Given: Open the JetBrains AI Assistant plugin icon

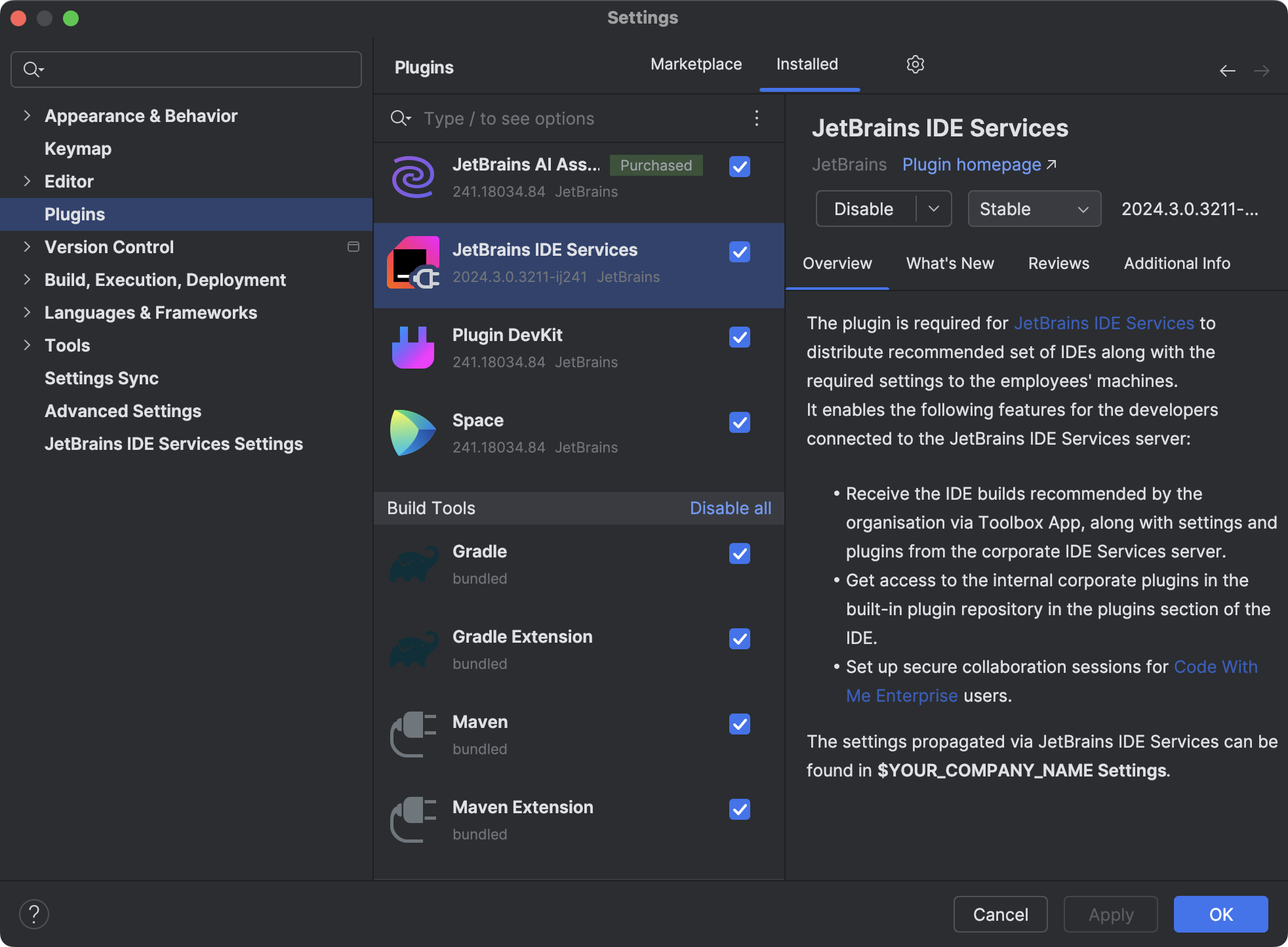Looking at the screenshot, I should click(413, 176).
